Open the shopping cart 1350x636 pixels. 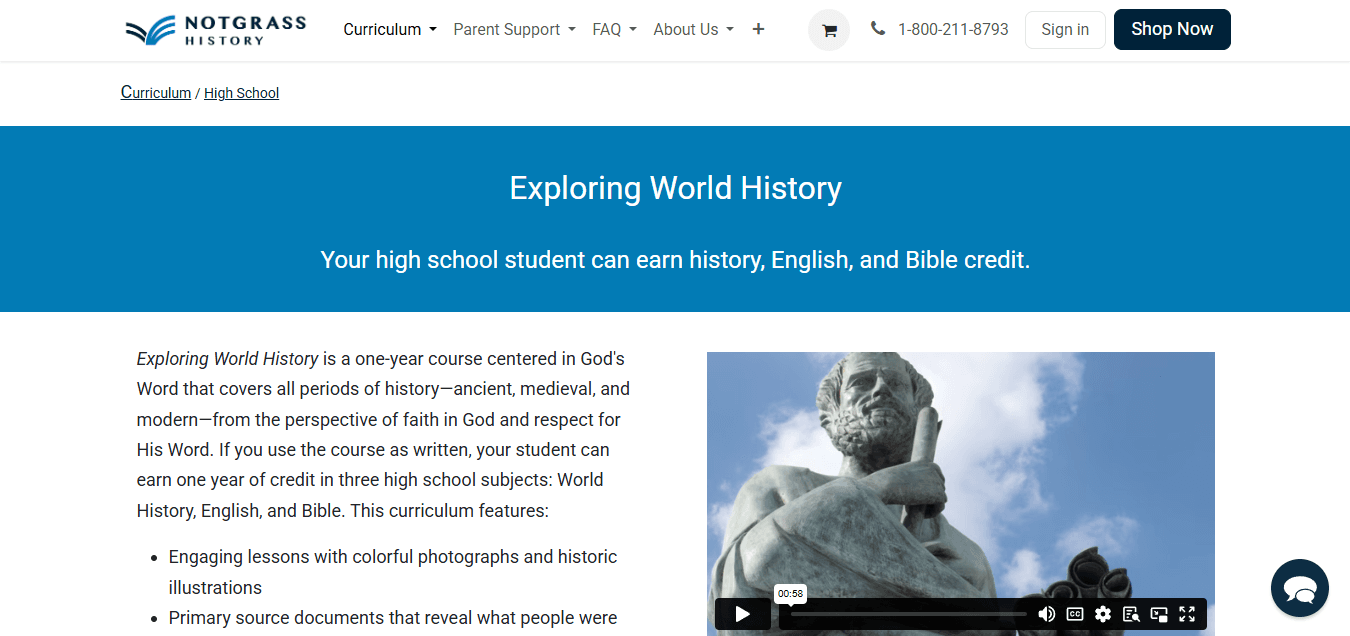828,30
